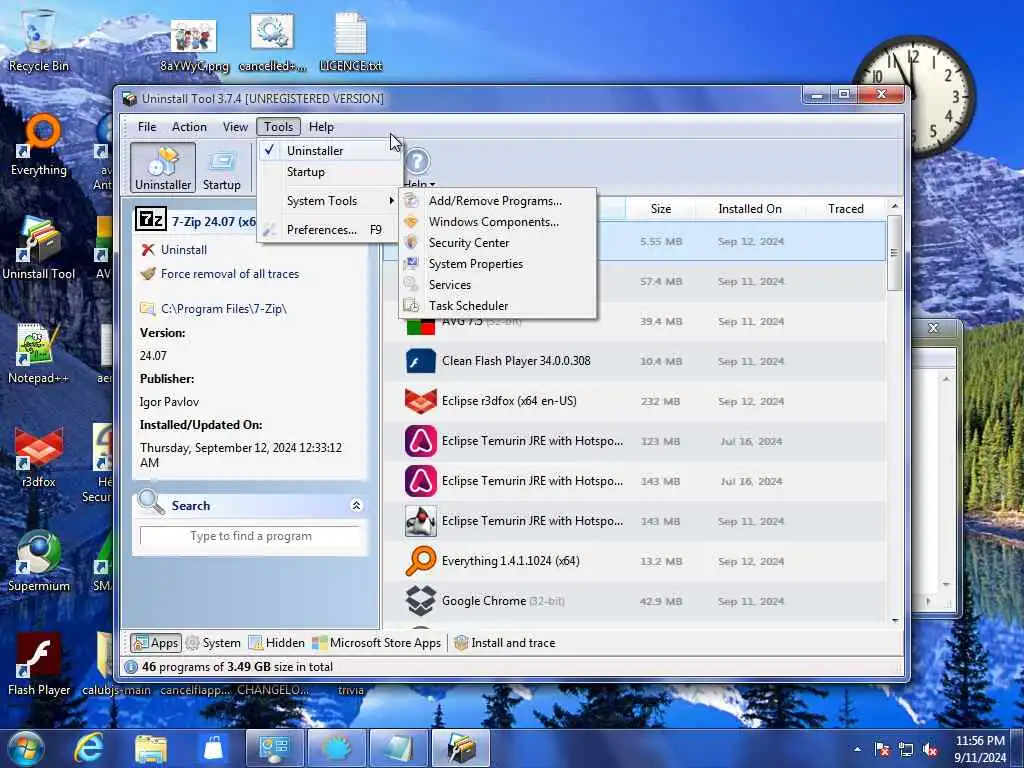Screen dimensions: 1024x768
Task: Select the Uninstall Tool desktop shortcut
Action: click(39, 248)
